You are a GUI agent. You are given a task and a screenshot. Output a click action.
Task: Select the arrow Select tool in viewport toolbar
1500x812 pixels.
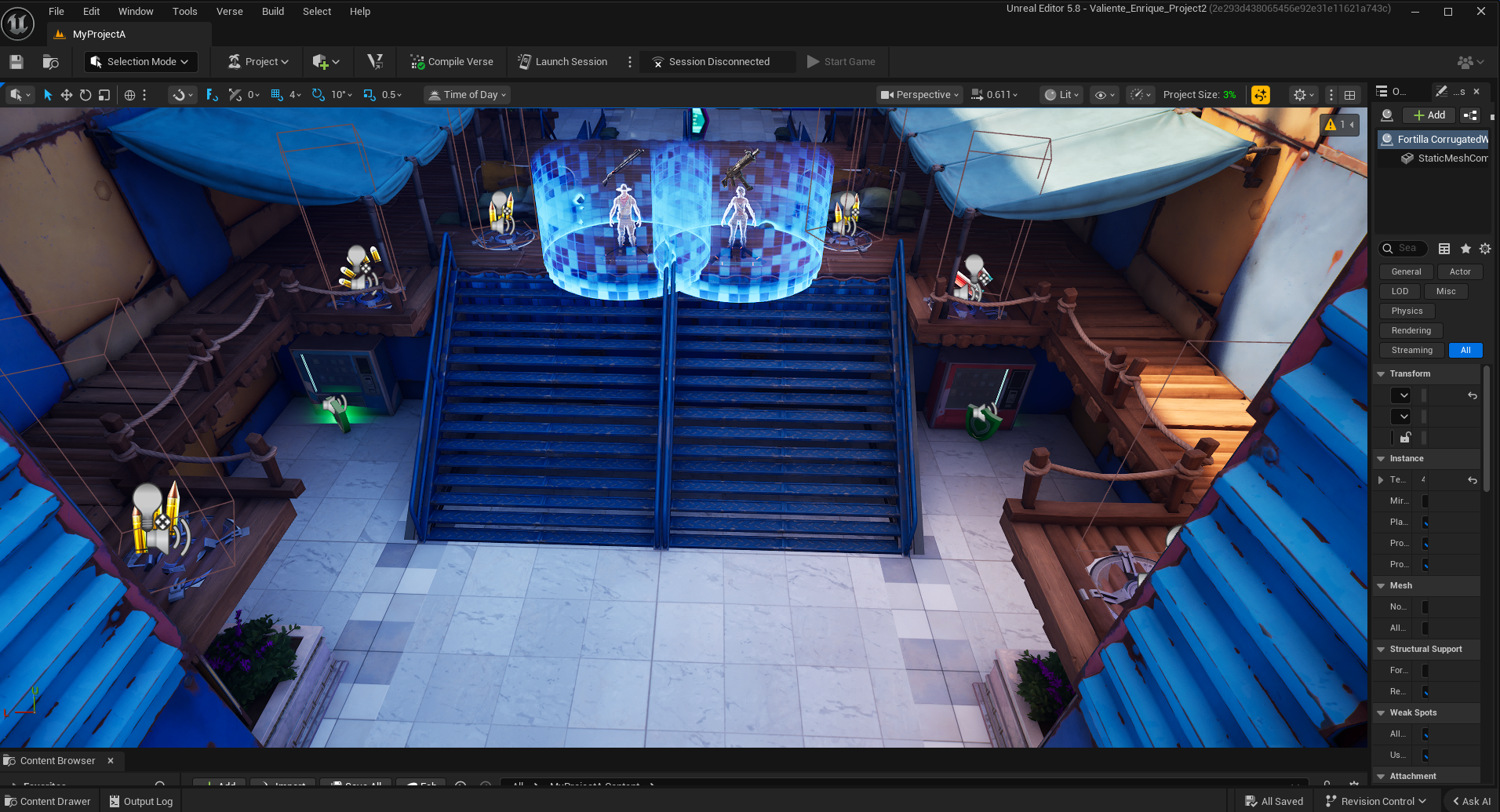coord(48,95)
